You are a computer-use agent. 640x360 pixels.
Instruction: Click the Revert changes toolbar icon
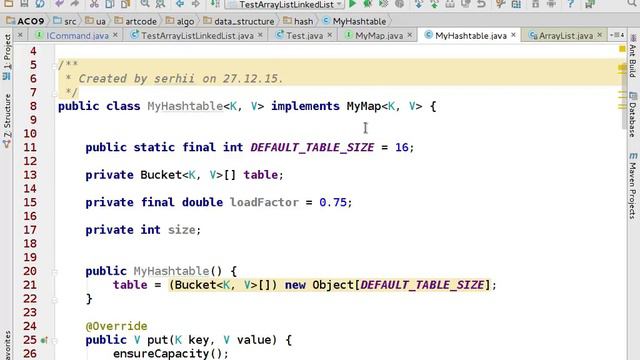(482, 4)
